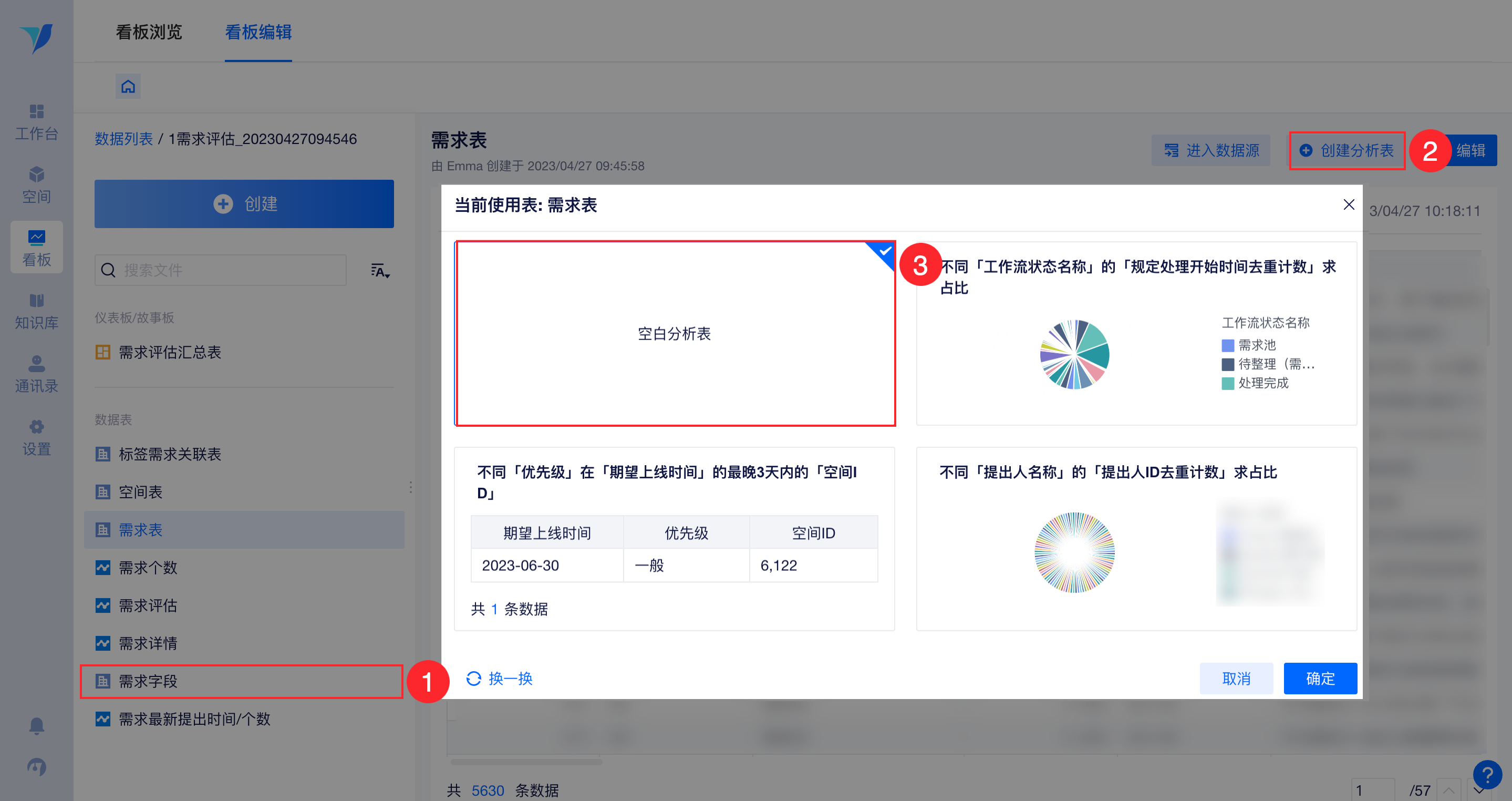Click the notification bell icon
Image resolution: width=1512 pixels, height=801 pixels.
(x=36, y=726)
